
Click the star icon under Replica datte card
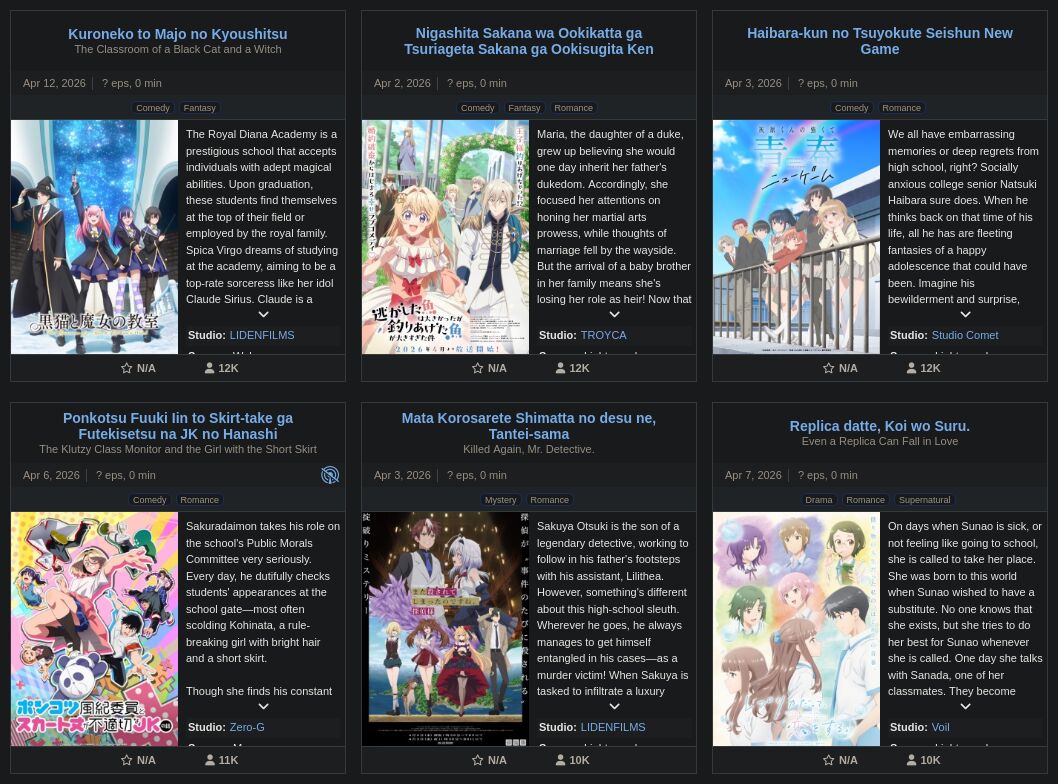829,760
